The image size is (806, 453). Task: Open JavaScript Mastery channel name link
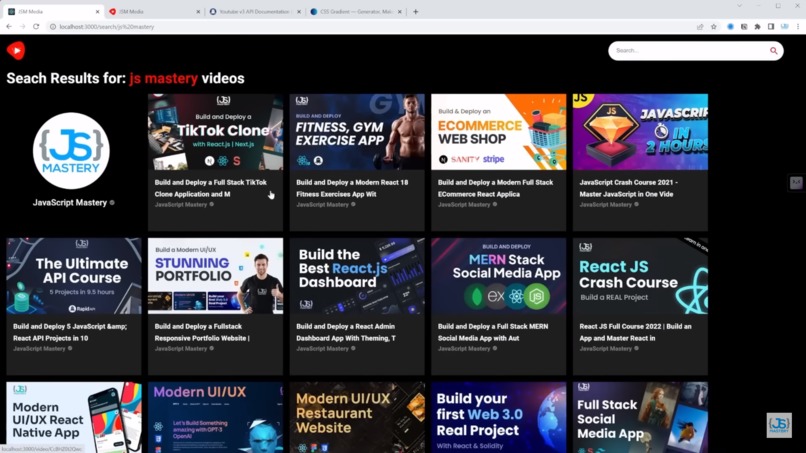tap(69, 203)
